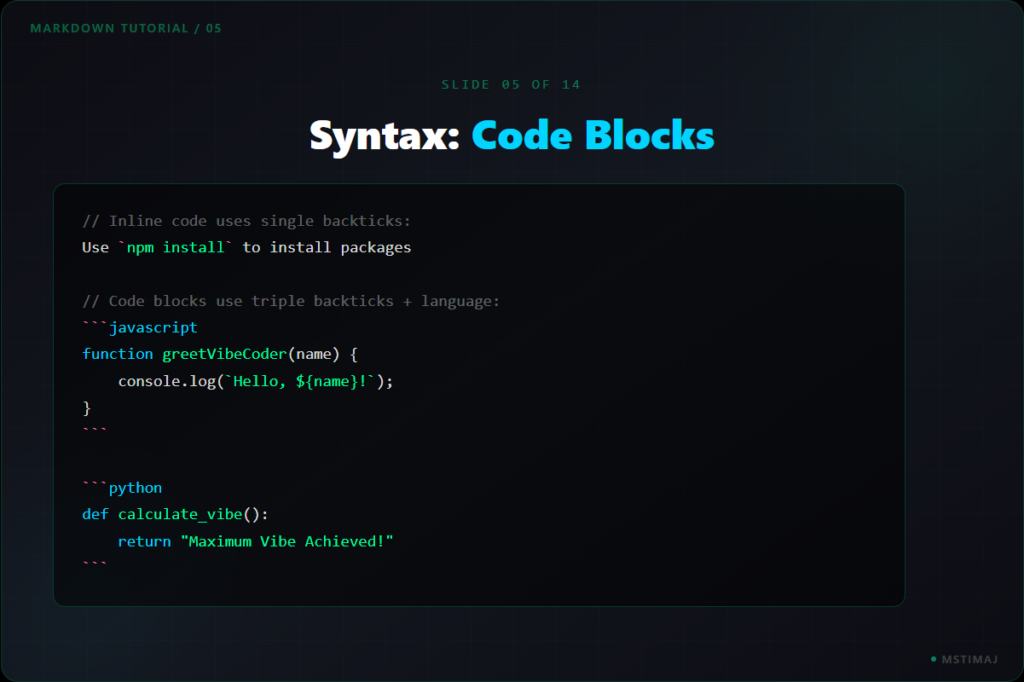Click the 'function' keyword
The image size is (1024, 682).
pos(118,354)
